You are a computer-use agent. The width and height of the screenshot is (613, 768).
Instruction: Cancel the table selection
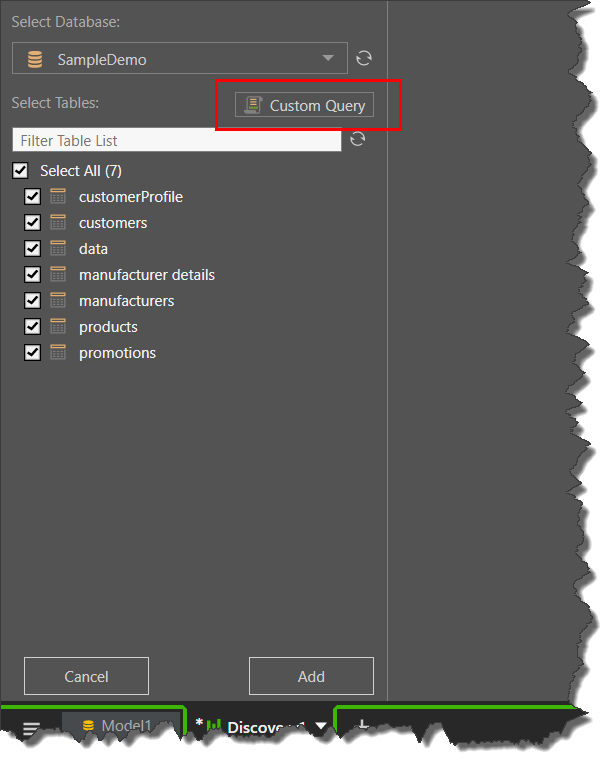point(86,676)
